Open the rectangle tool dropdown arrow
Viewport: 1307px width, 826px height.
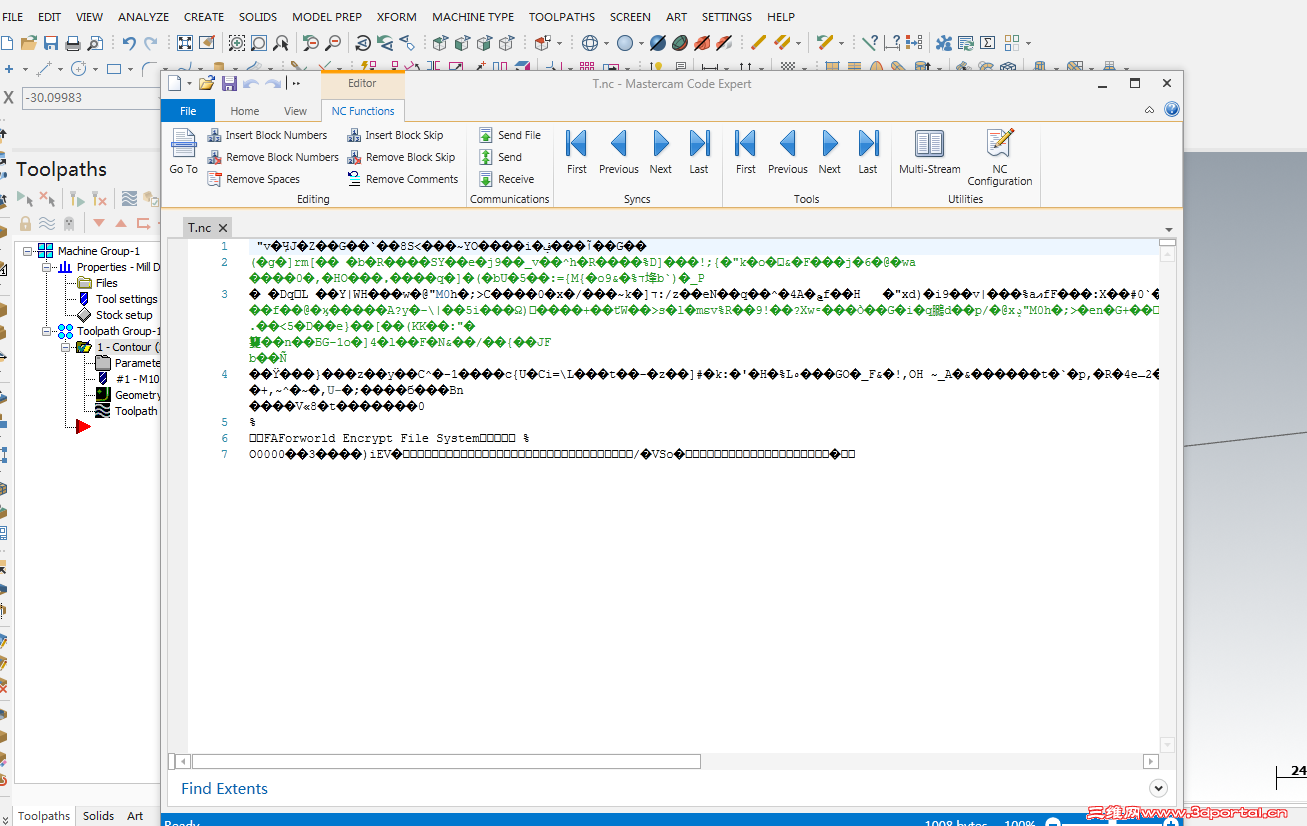130,69
